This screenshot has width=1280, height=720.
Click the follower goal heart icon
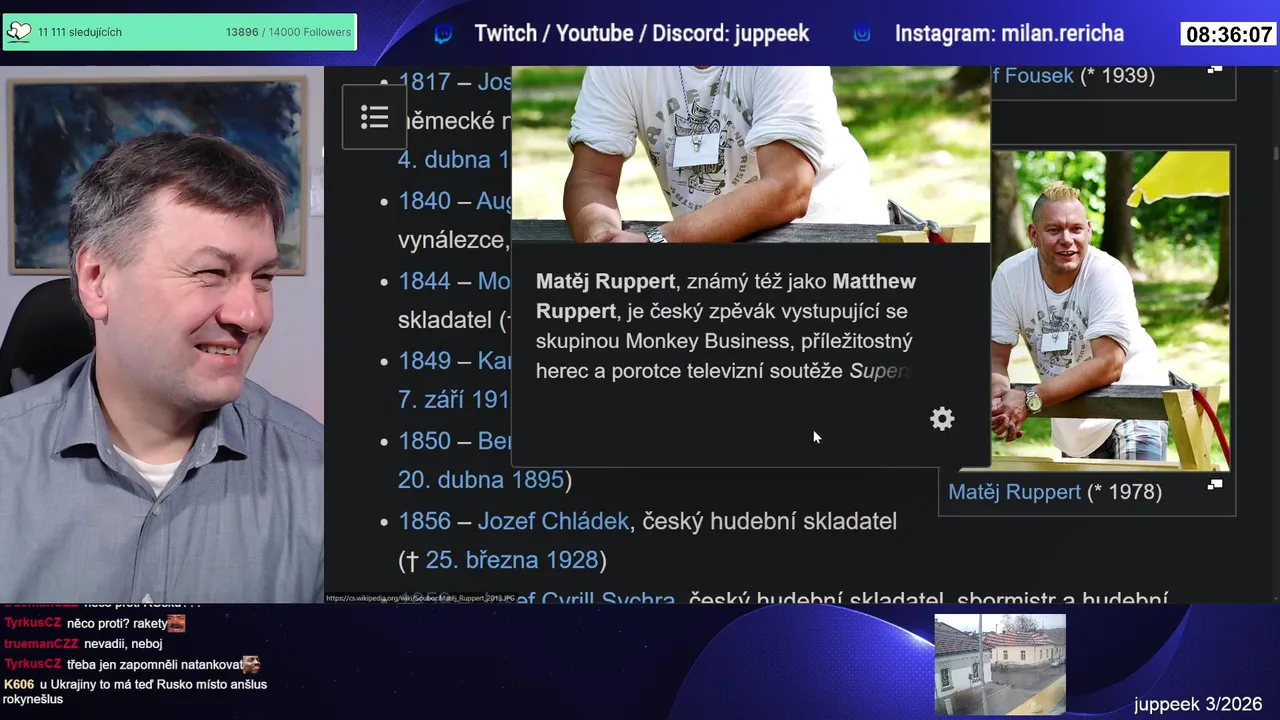tap(19, 32)
